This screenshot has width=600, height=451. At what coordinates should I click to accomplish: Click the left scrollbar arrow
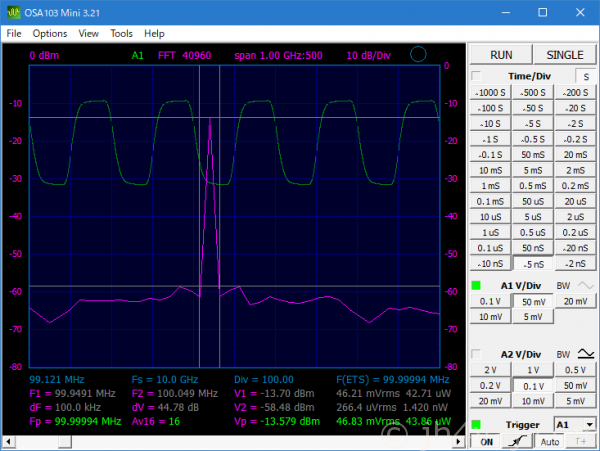8,441
